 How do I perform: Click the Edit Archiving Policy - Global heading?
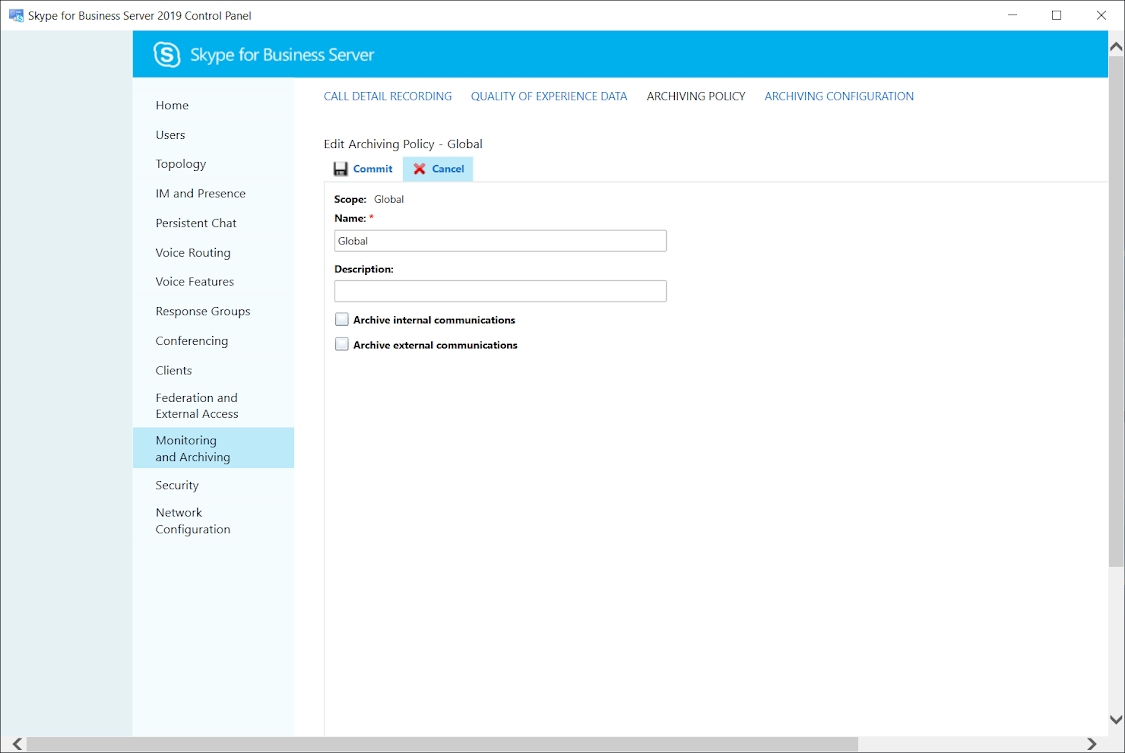pos(403,144)
